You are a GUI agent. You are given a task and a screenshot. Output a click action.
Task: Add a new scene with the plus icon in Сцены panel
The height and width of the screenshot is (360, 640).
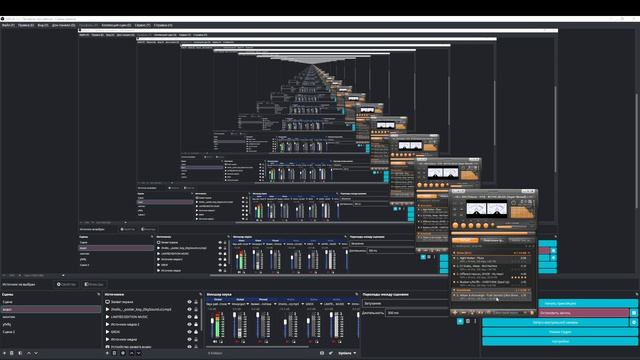click(4, 353)
